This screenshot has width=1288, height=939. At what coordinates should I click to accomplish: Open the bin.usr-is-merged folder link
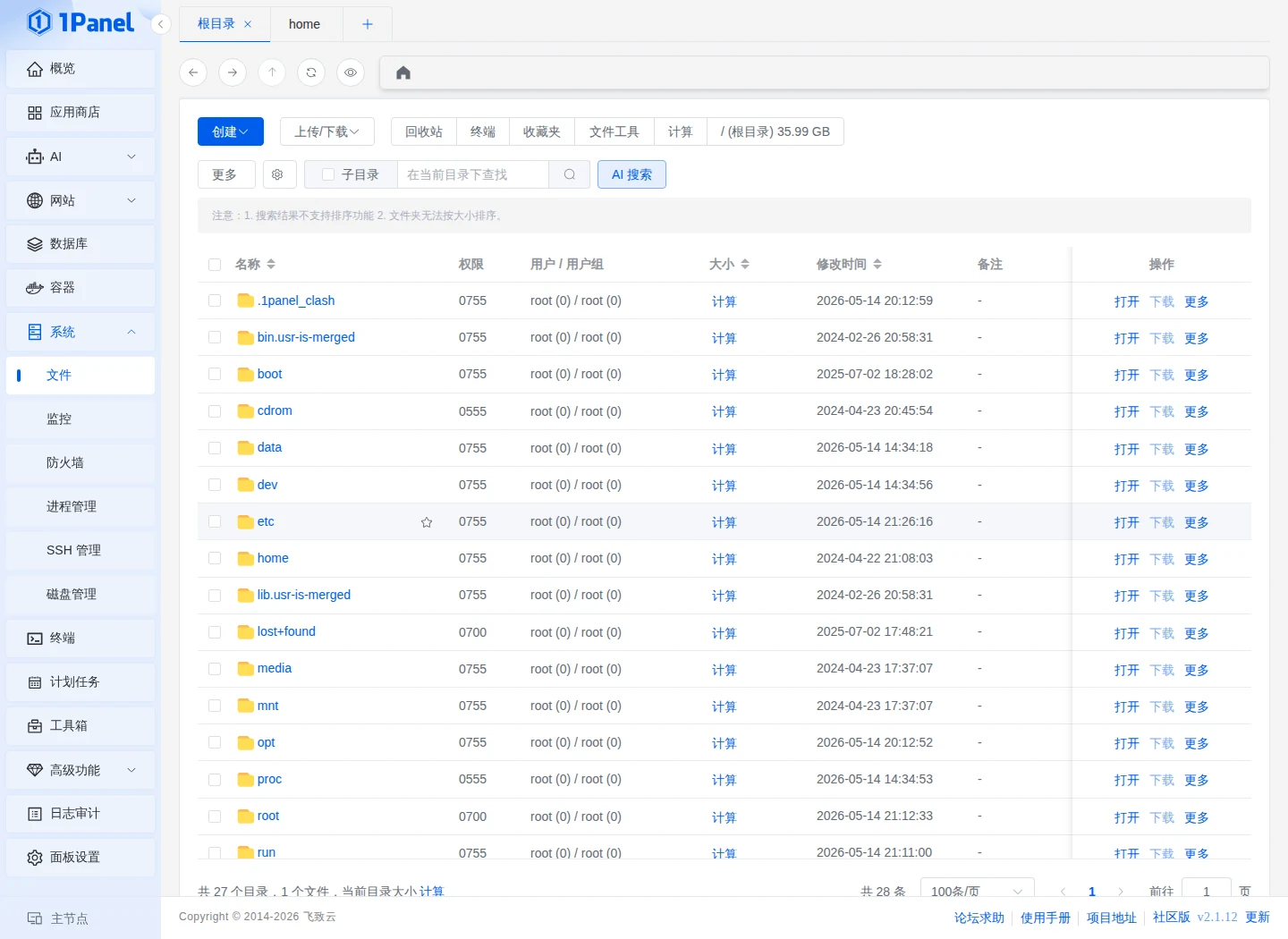click(306, 337)
